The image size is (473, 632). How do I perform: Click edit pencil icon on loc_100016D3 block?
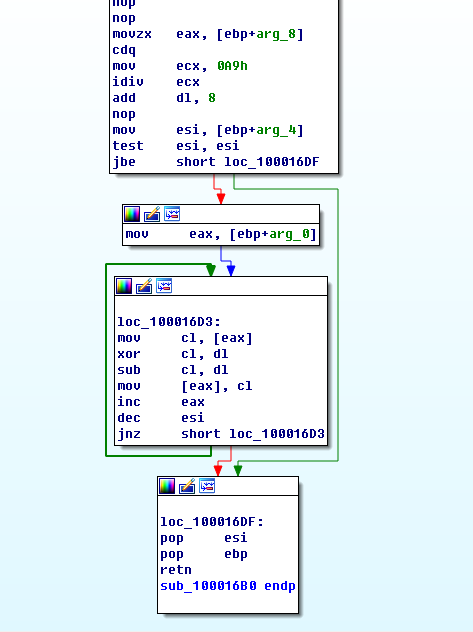[x=144, y=286]
